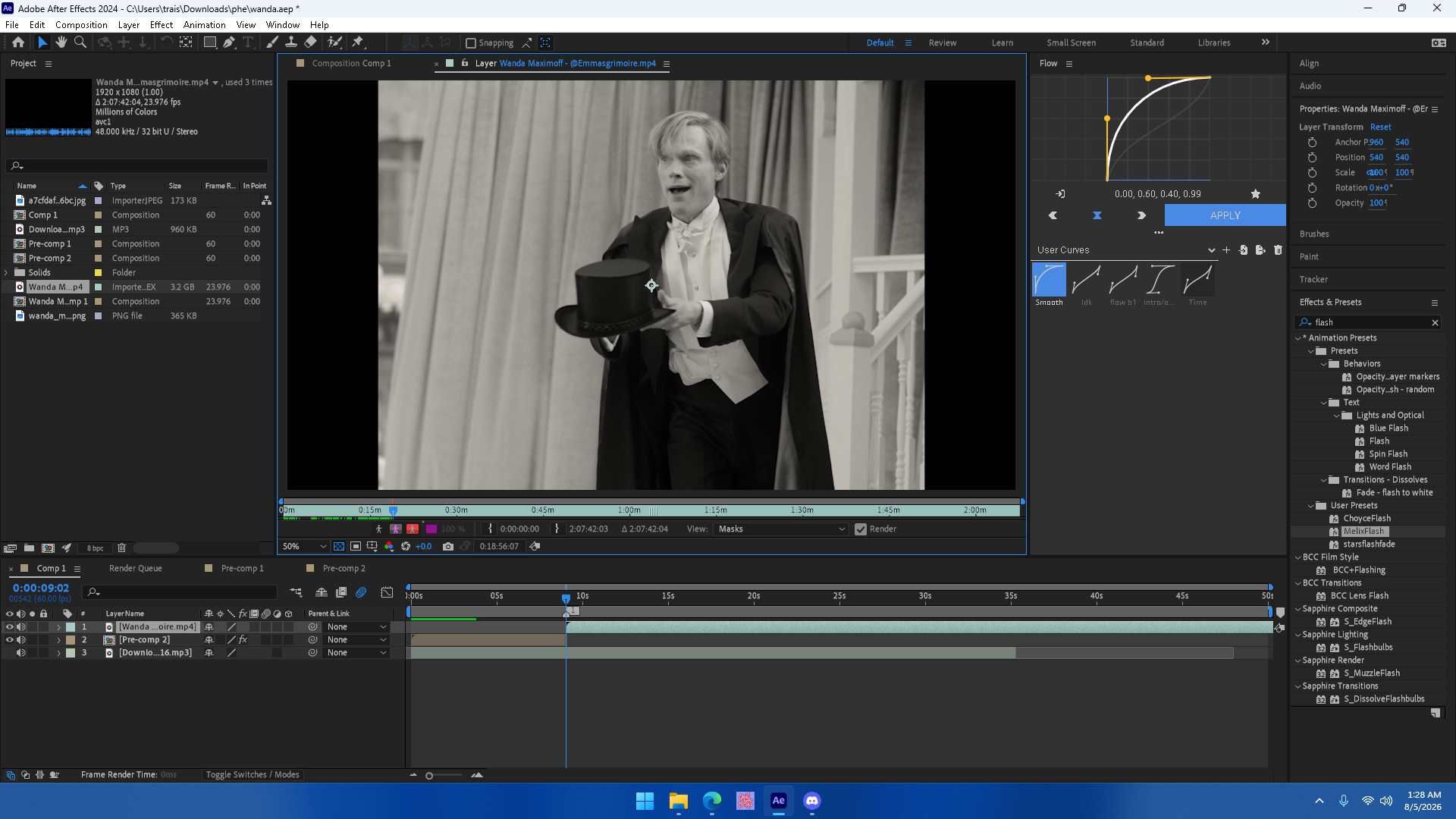Open the Animation menu
This screenshot has width=1456, height=819.
click(204, 25)
